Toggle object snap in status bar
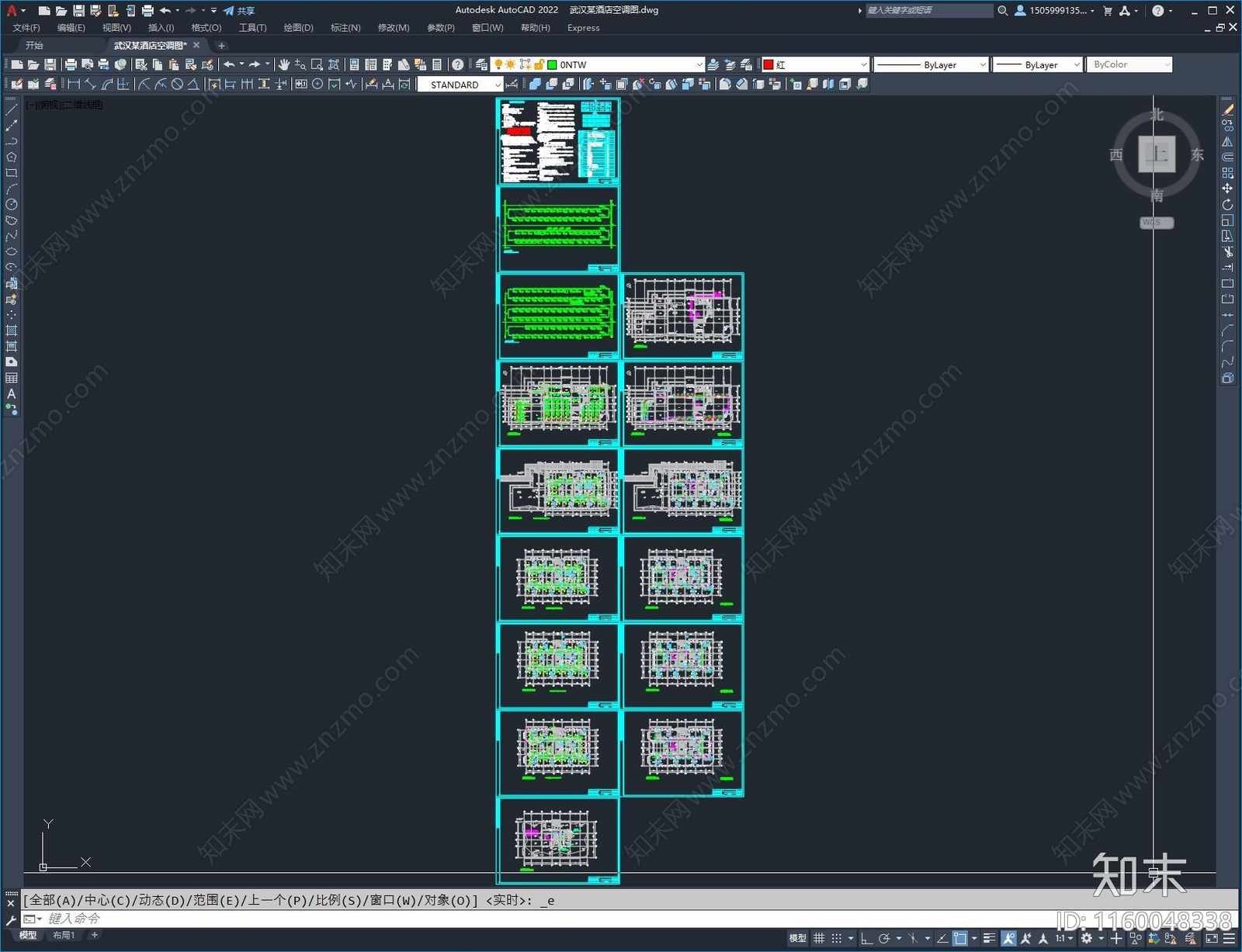Viewport: 1242px width, 952px height. pos(960,939)
